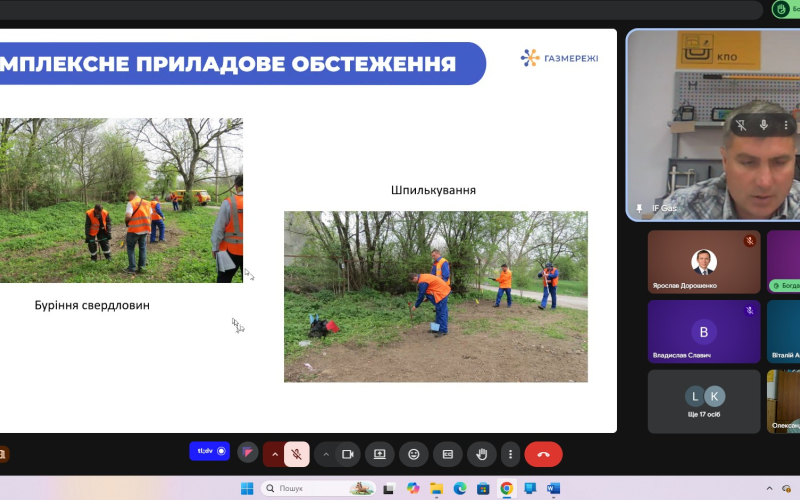Open Microsoft Word from the taskbar

pyautogui.click(x=554, y=488)
